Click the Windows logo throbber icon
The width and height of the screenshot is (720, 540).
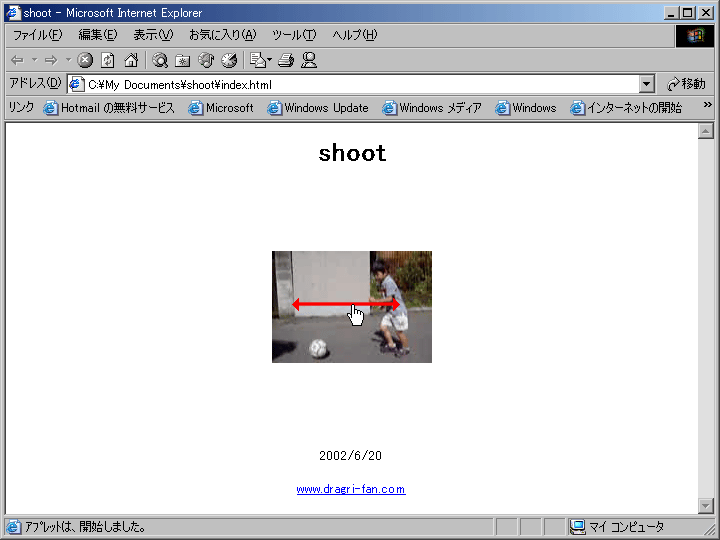pos(695,35)
